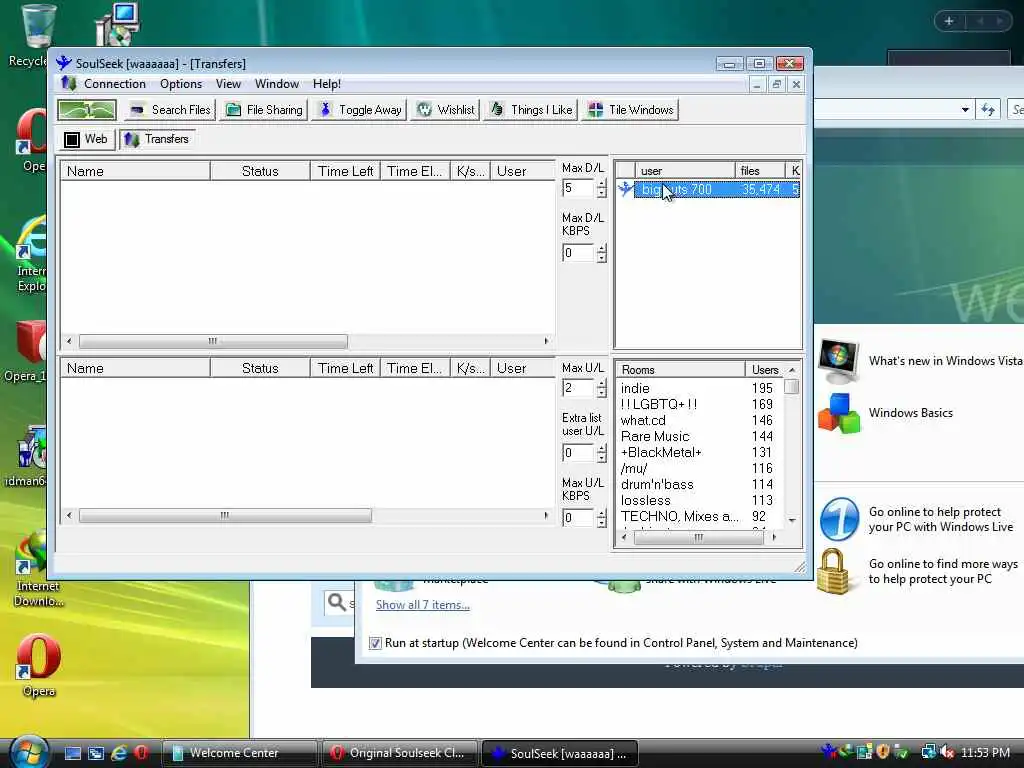1024x768 pixels.
Task: Open What's new in Windows Vista
Action: pyautogui.click(x=944, y=360)
